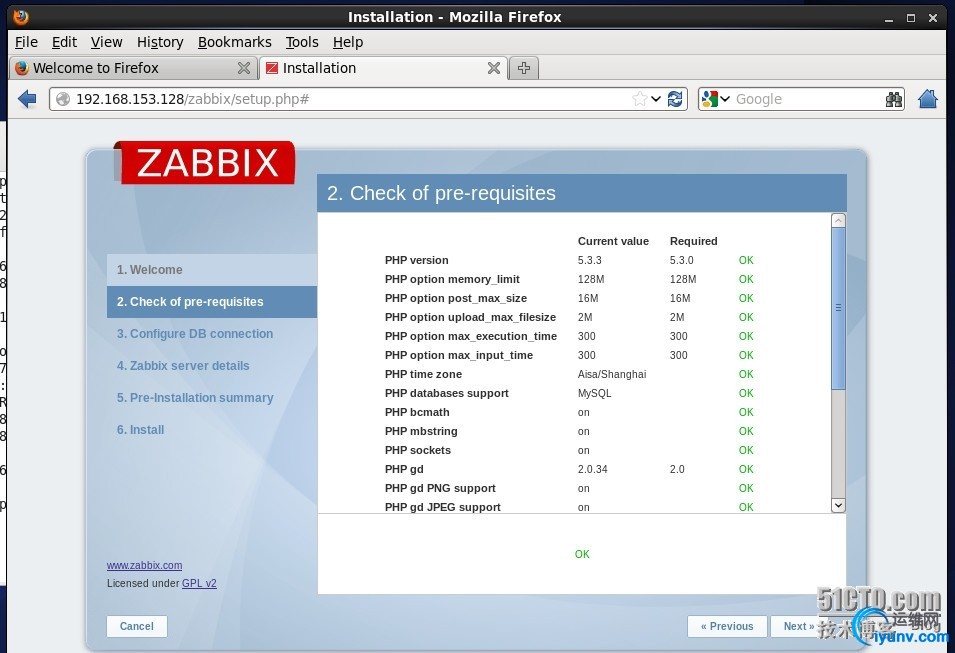Click the PHP gd PNG support label

pyautogui.click(x=440, y=488)
